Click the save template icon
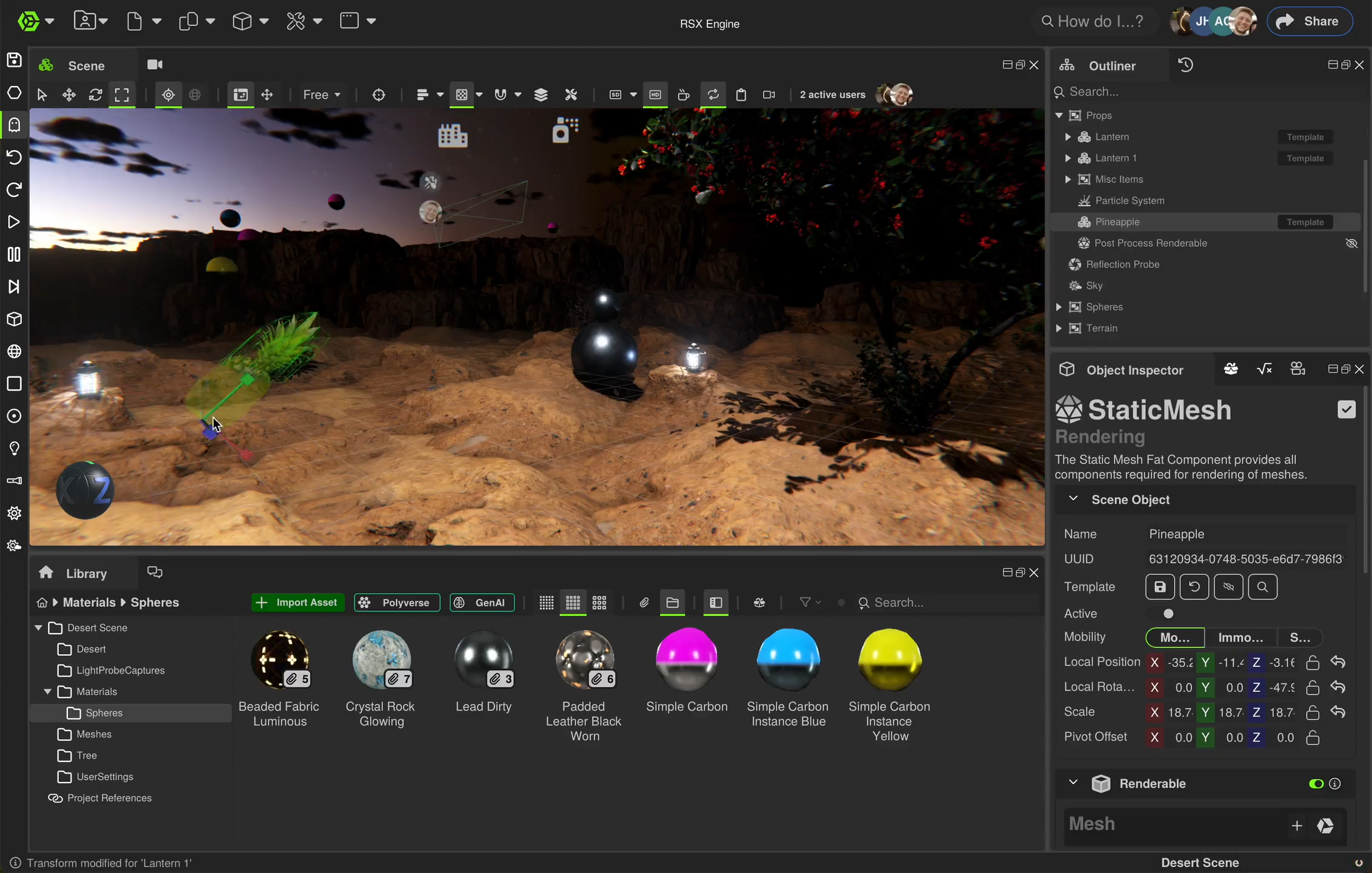 [1160, 587]
